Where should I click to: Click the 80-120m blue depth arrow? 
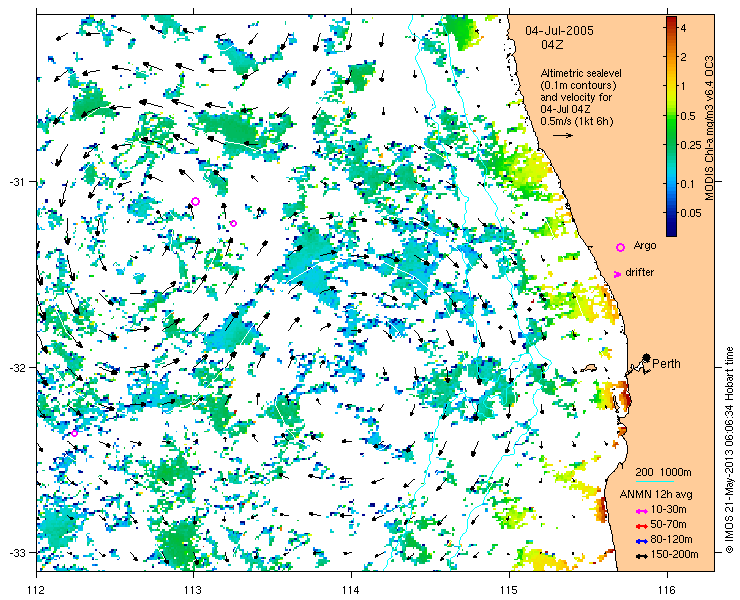[641, 541]
